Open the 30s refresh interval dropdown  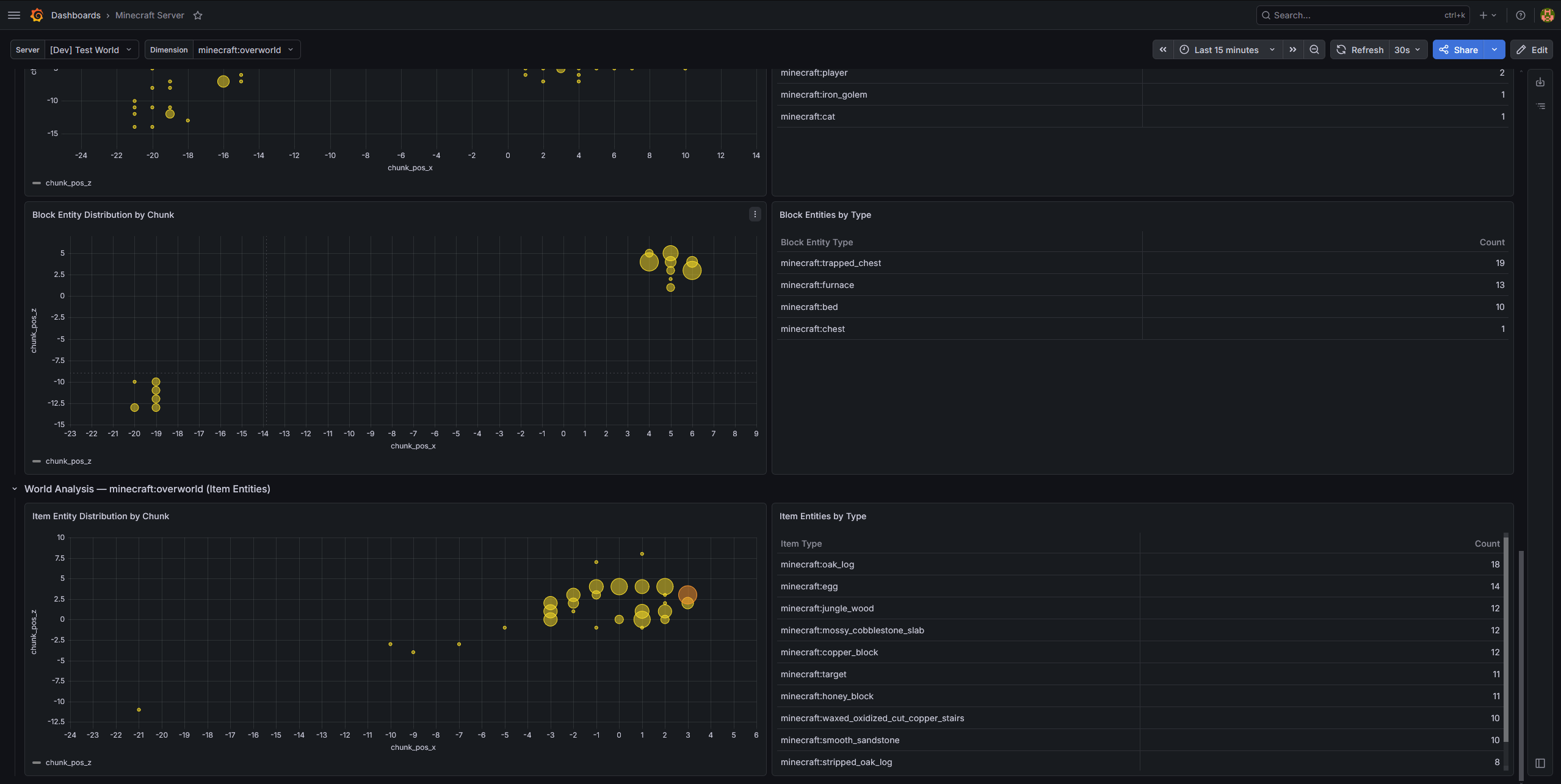pyautogui.click(x=1408, y=49)
